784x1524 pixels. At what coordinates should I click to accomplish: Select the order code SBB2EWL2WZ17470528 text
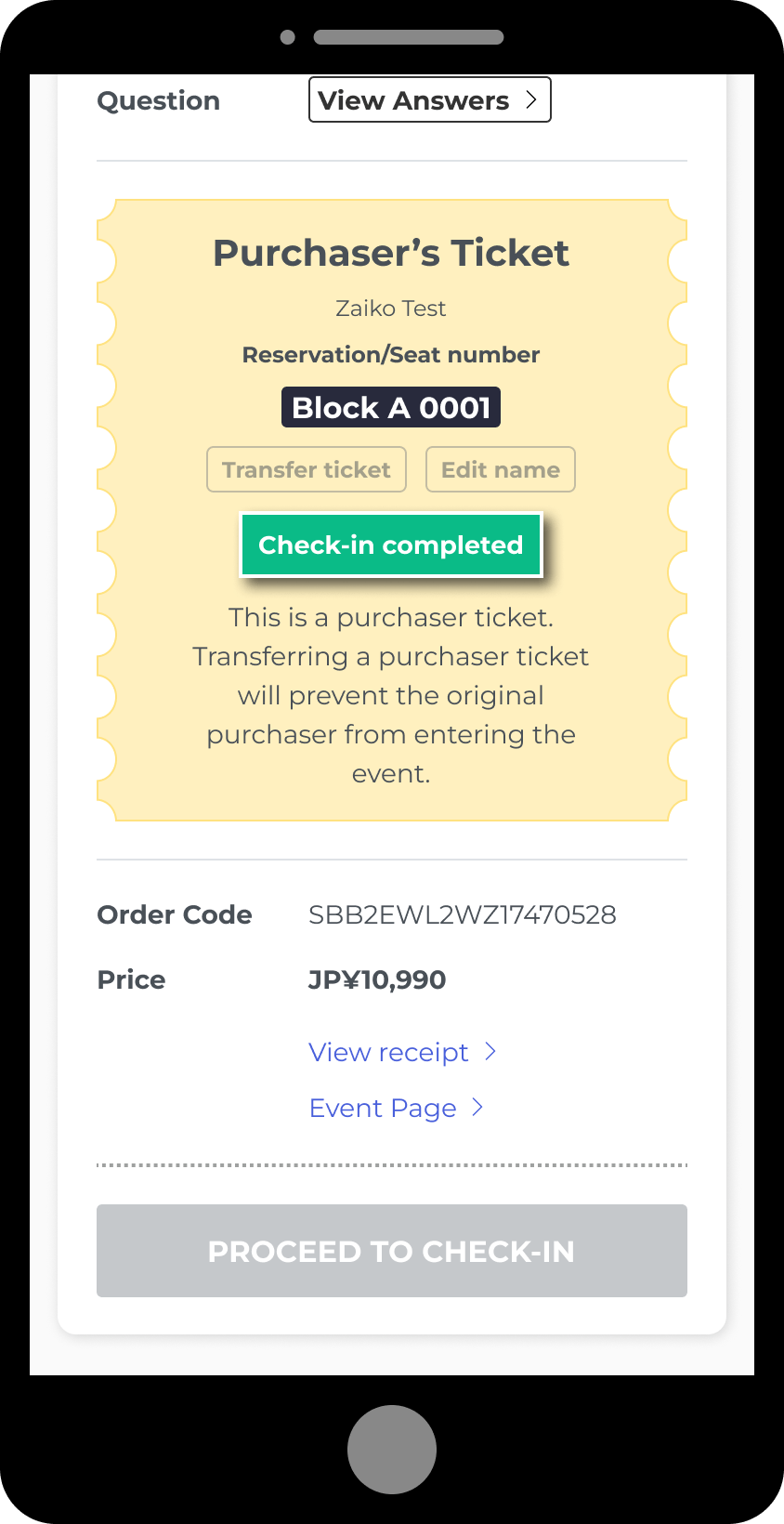[463, 914]
